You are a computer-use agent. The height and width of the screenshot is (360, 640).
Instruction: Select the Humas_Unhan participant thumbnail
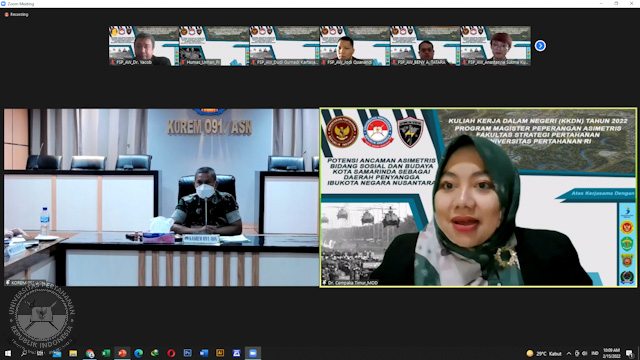point(214,46)
